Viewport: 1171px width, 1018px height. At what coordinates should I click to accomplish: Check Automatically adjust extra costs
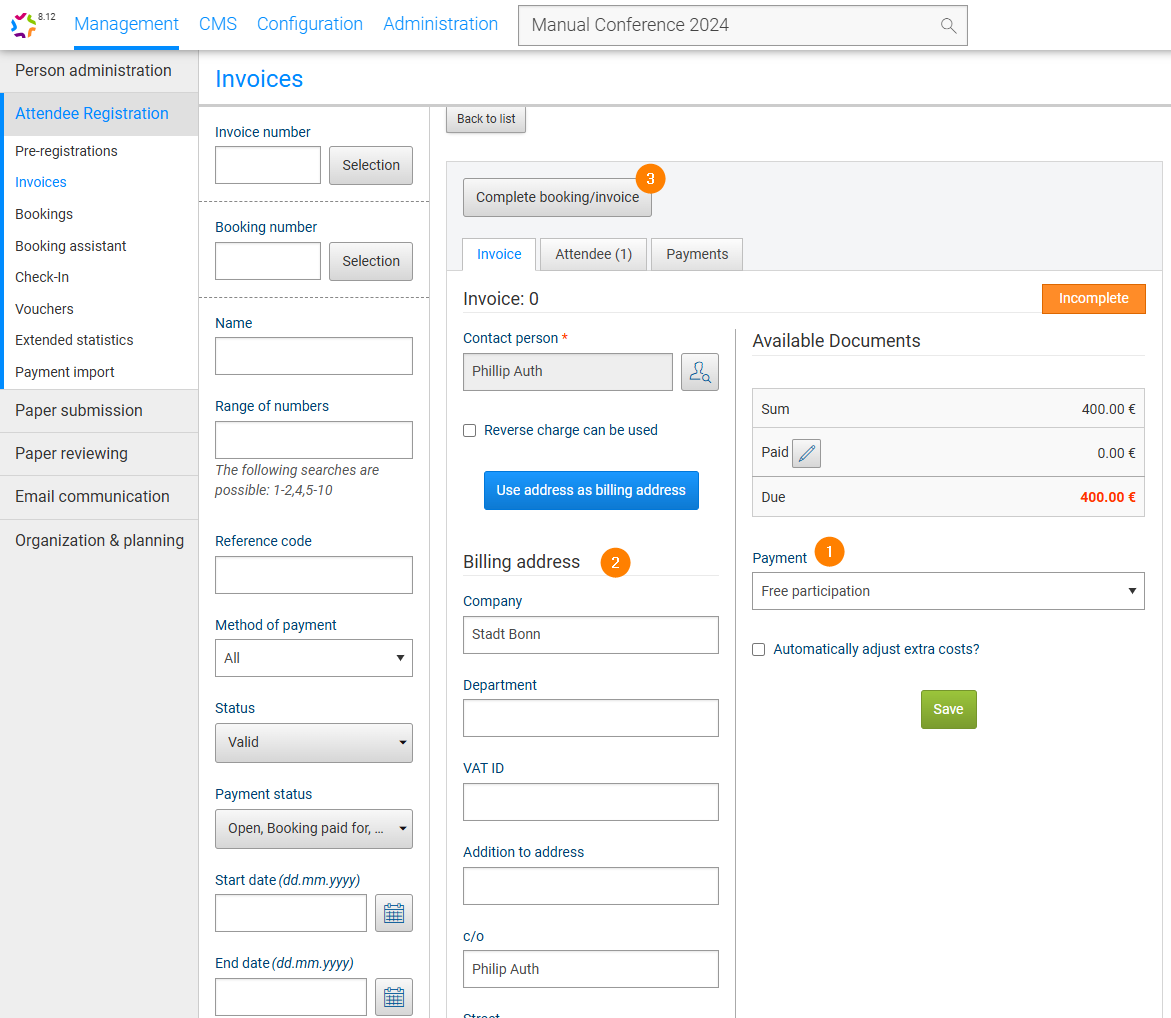[x=759, y=650]
